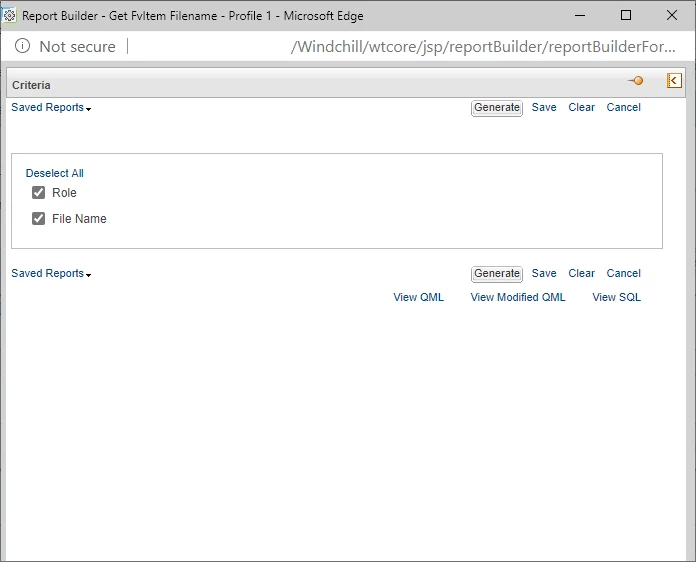Minimize the Edge window

click(x=580, y=16)
